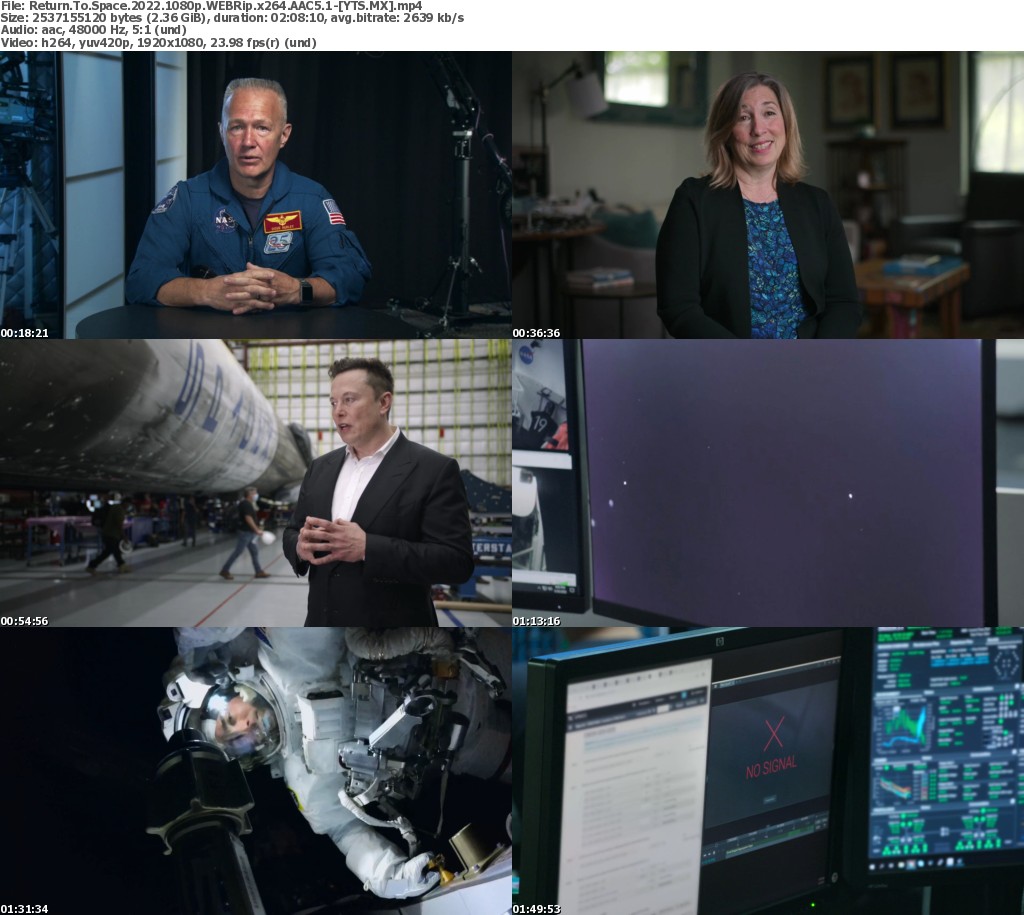Click the smartwatch on the man's wrist
Viewport: 1024px width, 915px height.
(x=306, y=291)
